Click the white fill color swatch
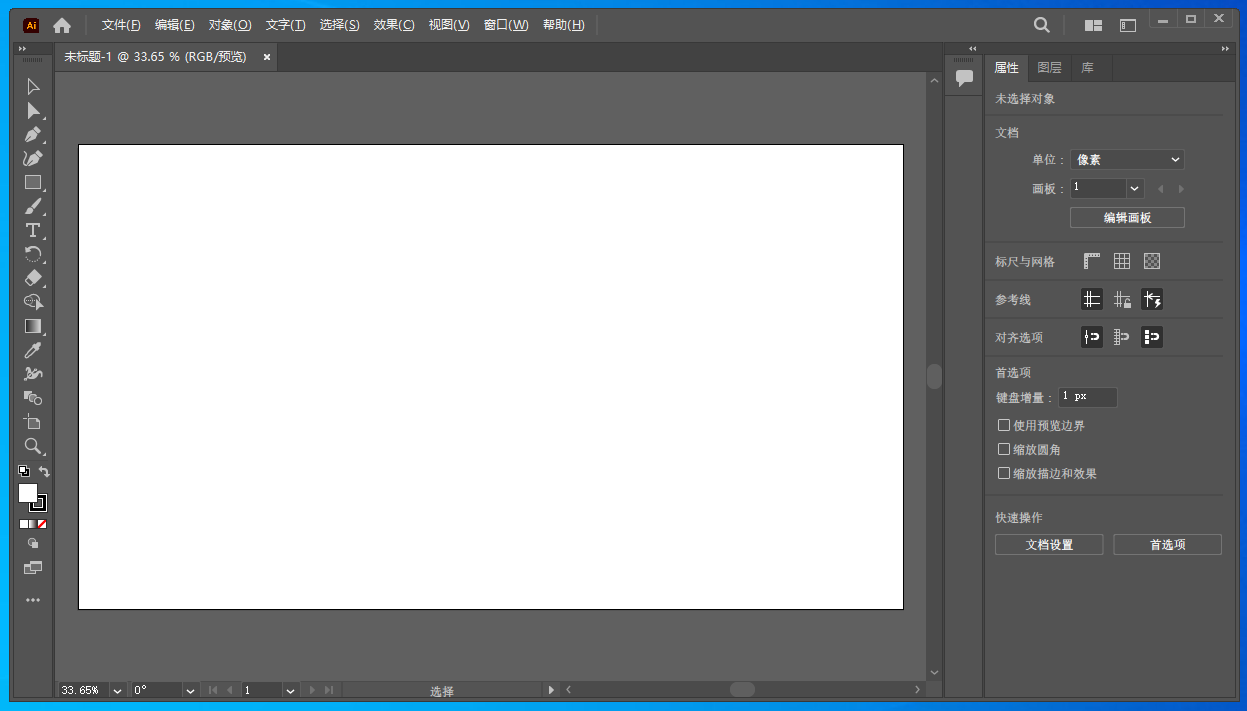The image size is (1247, 711). coord(27,493)
